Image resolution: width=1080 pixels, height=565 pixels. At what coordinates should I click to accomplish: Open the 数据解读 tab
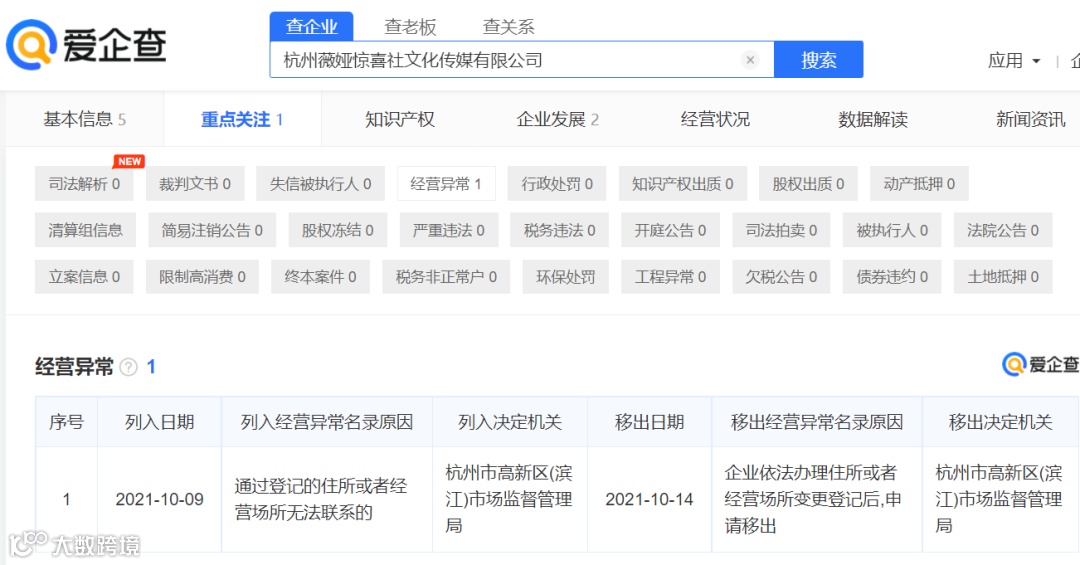(873, 119)
